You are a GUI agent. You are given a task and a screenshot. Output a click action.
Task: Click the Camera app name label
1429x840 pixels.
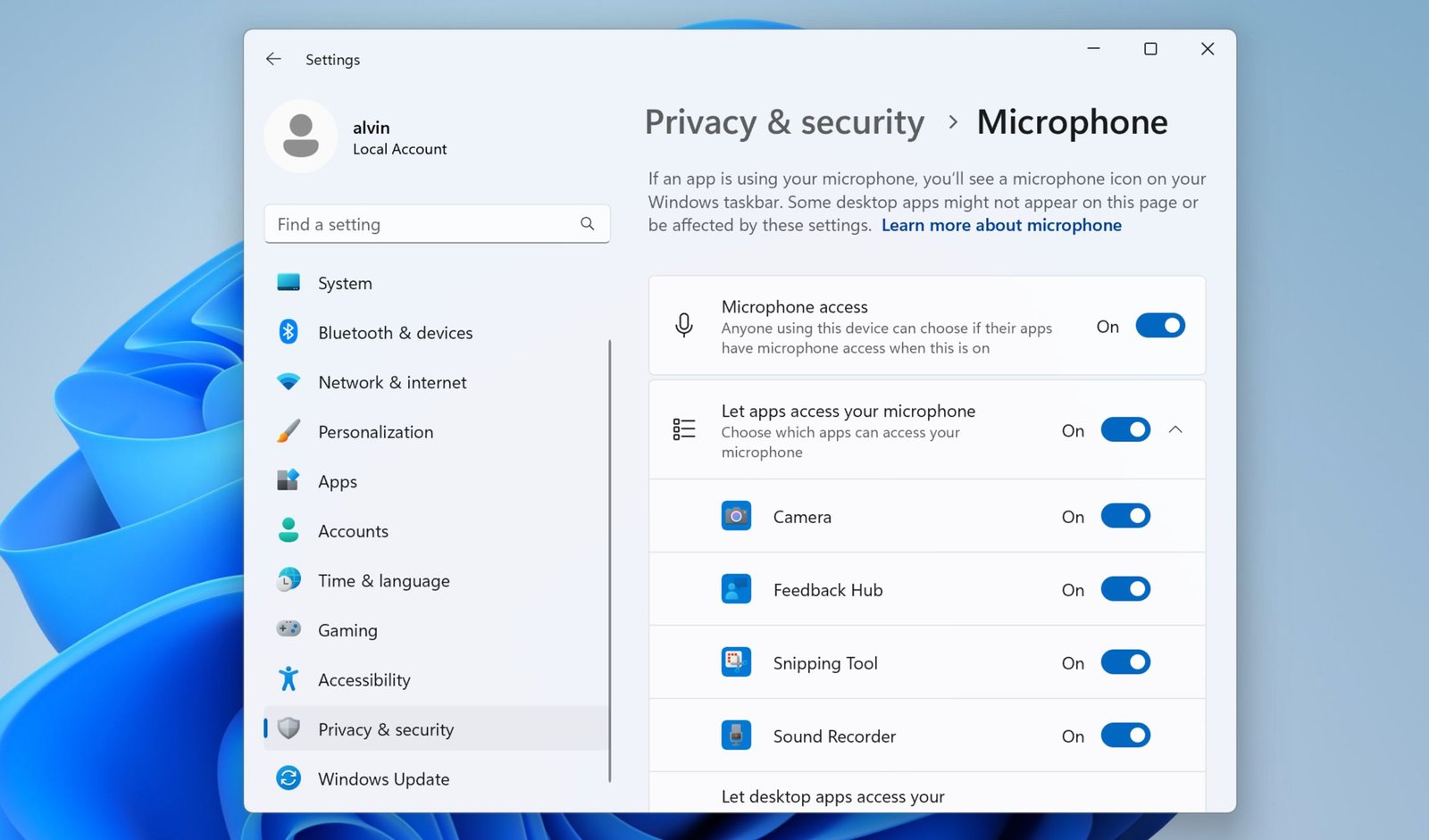point(802,517)
